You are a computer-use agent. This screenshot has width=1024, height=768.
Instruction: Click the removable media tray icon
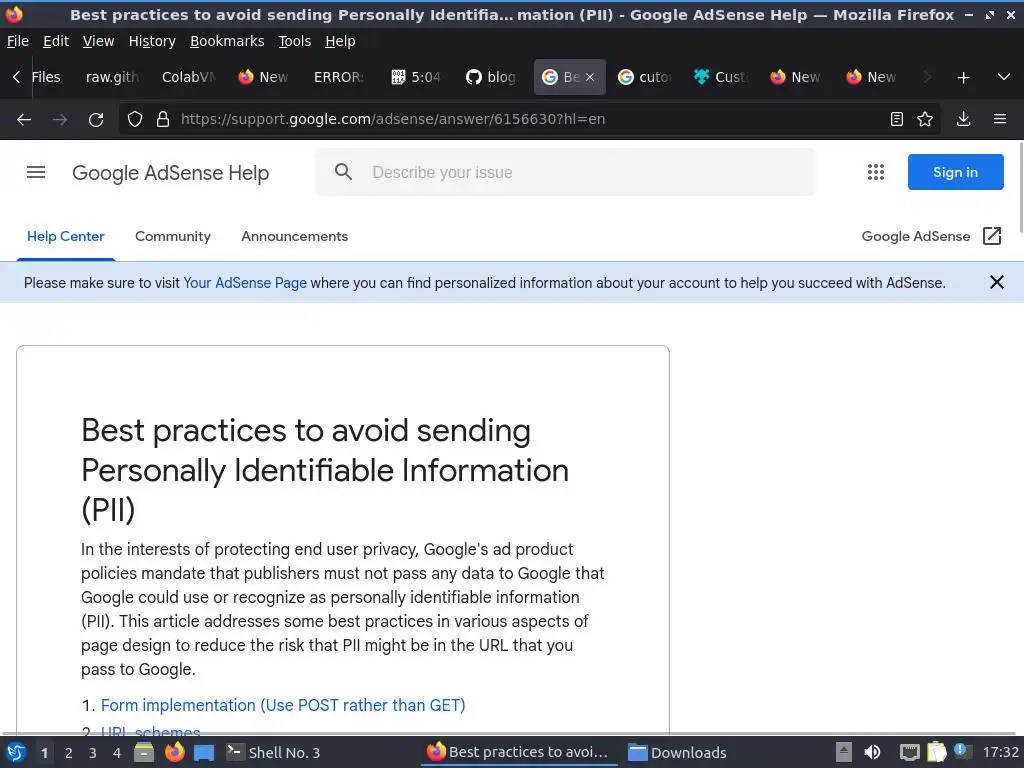pyautogui.click(x=844, y=752)
